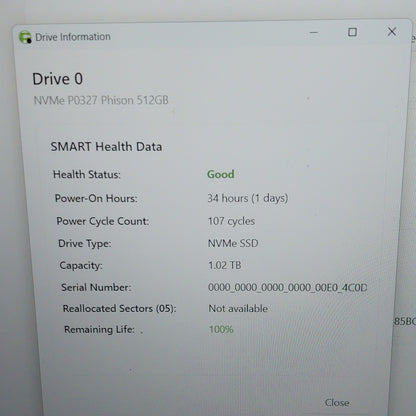Click the Drive 0 heading
The height and width of the screenshot is (416, 416).
(57, 79)
